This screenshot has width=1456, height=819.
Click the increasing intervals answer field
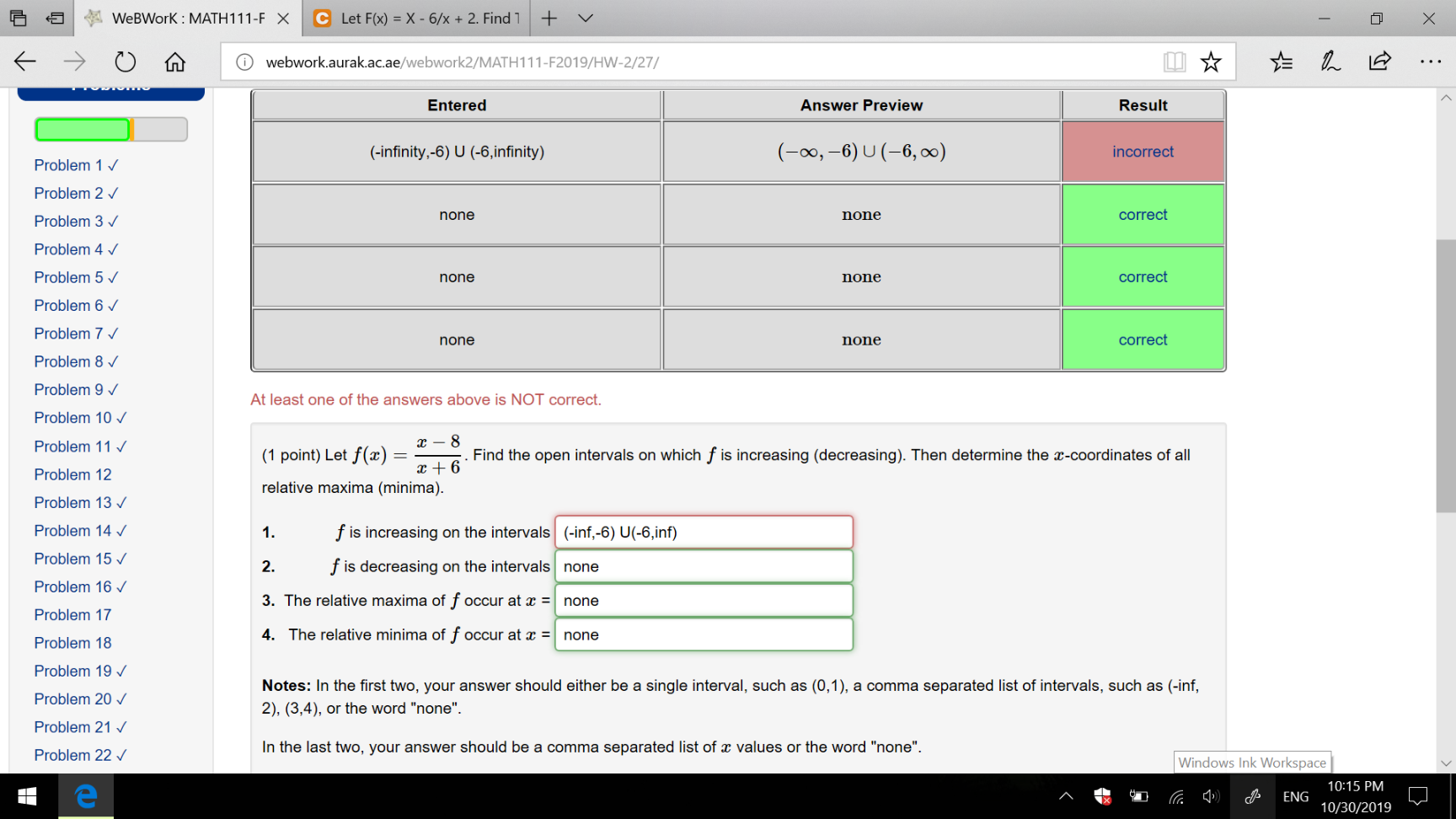704,532
